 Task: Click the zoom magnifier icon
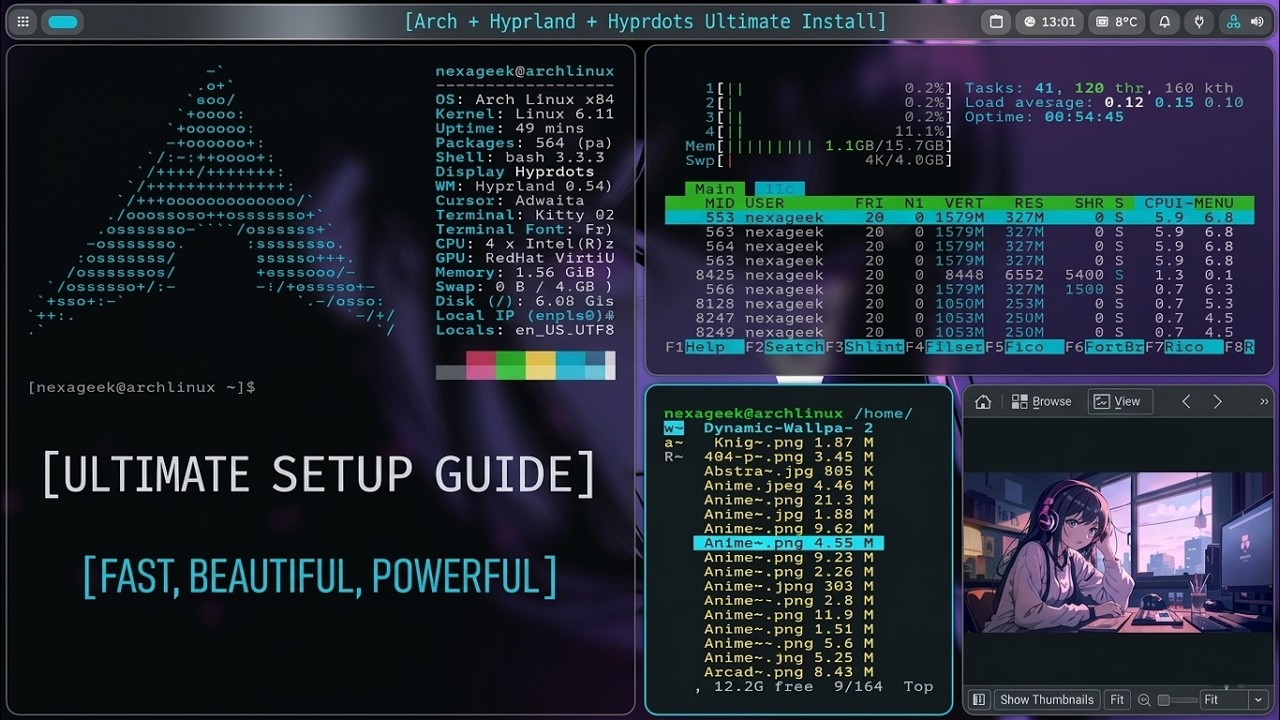point(1145,700)
